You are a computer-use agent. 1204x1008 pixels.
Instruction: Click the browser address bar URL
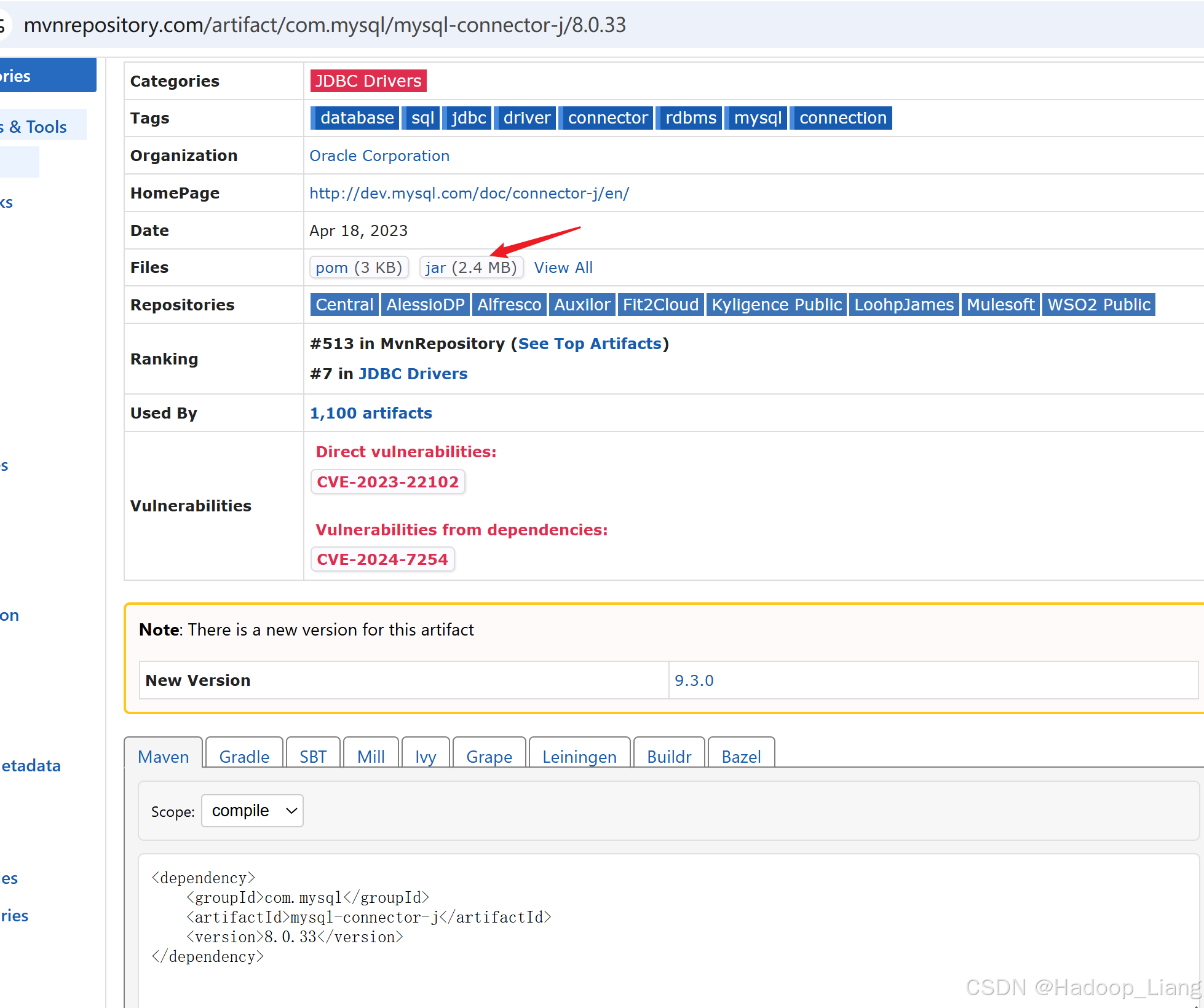click(325, 25)
